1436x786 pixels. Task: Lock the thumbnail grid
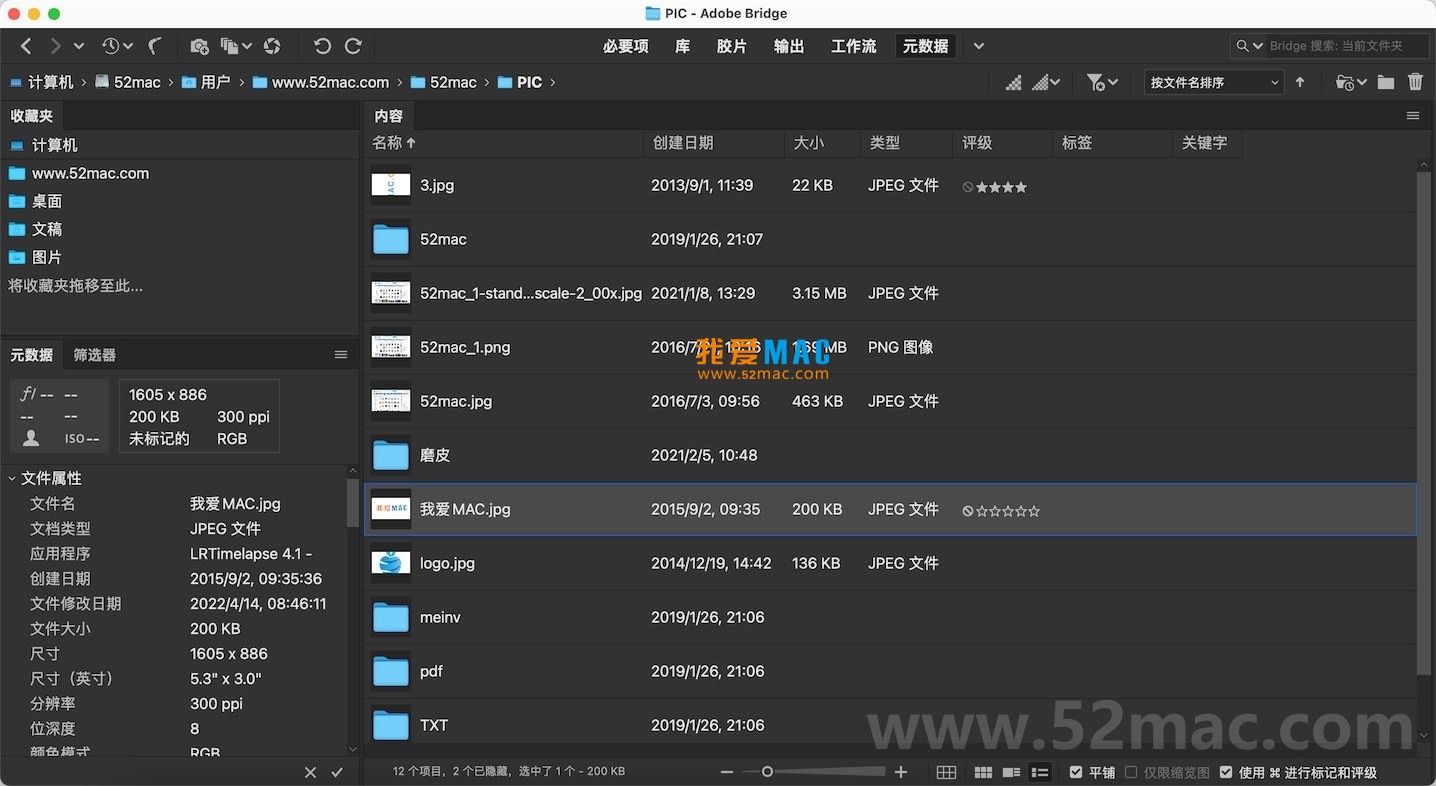946,772
